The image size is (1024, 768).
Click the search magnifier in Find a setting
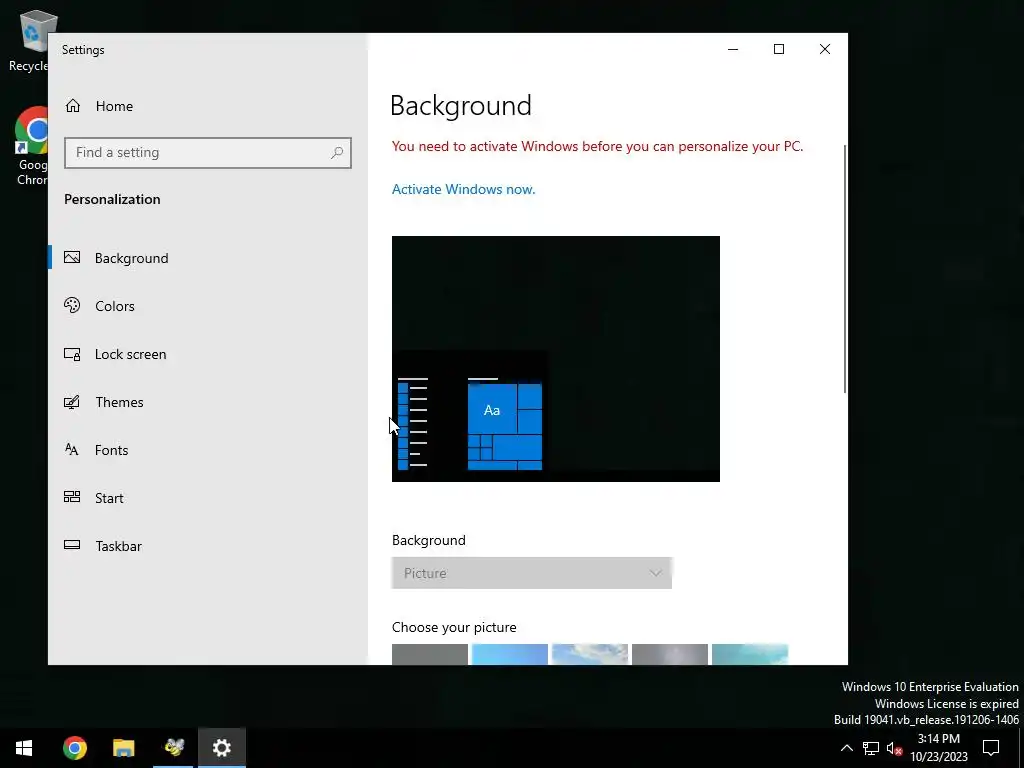pos(337,153)
